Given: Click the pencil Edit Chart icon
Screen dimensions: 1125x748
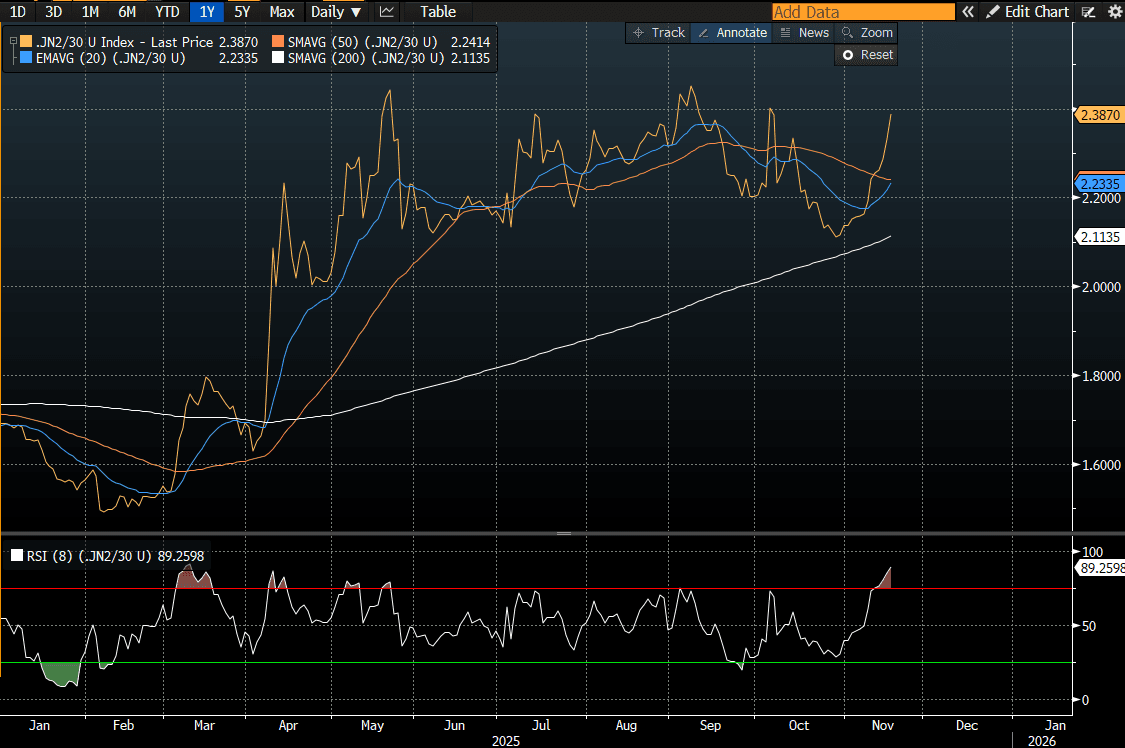Looking at the screenshot, I should 993,12.
